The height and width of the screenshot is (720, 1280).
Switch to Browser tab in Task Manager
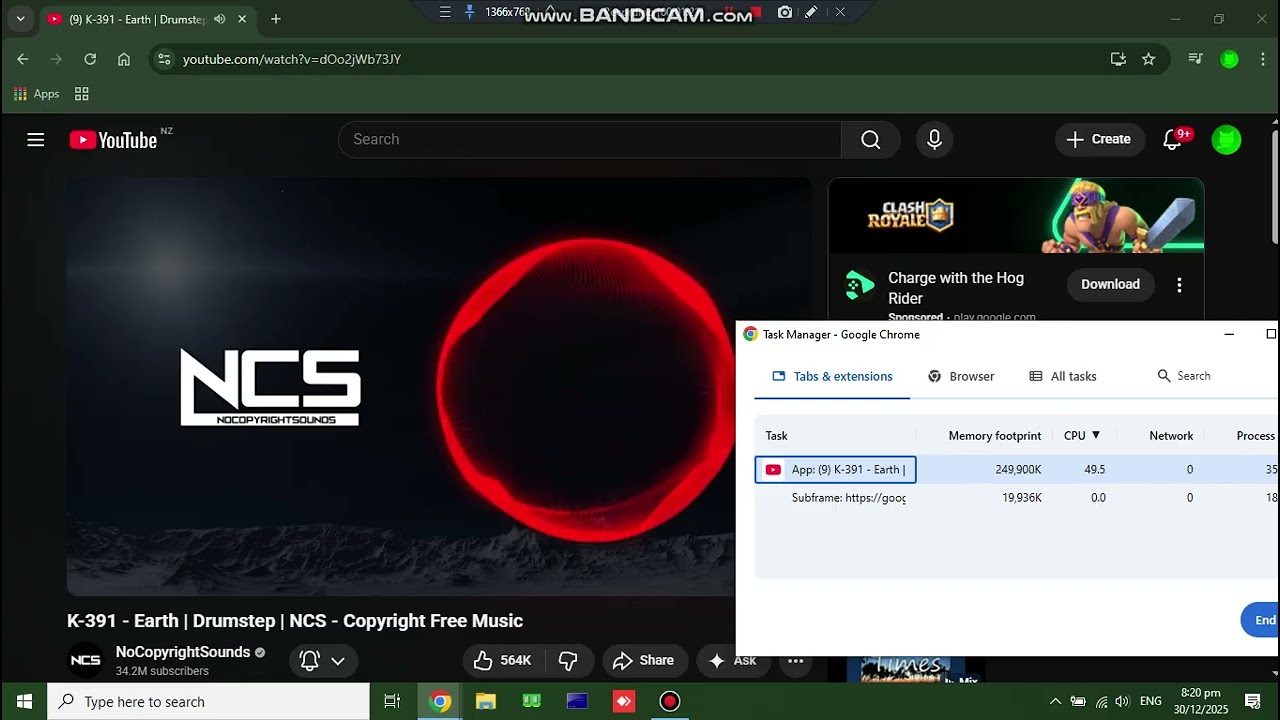click(x=961, y=376)
